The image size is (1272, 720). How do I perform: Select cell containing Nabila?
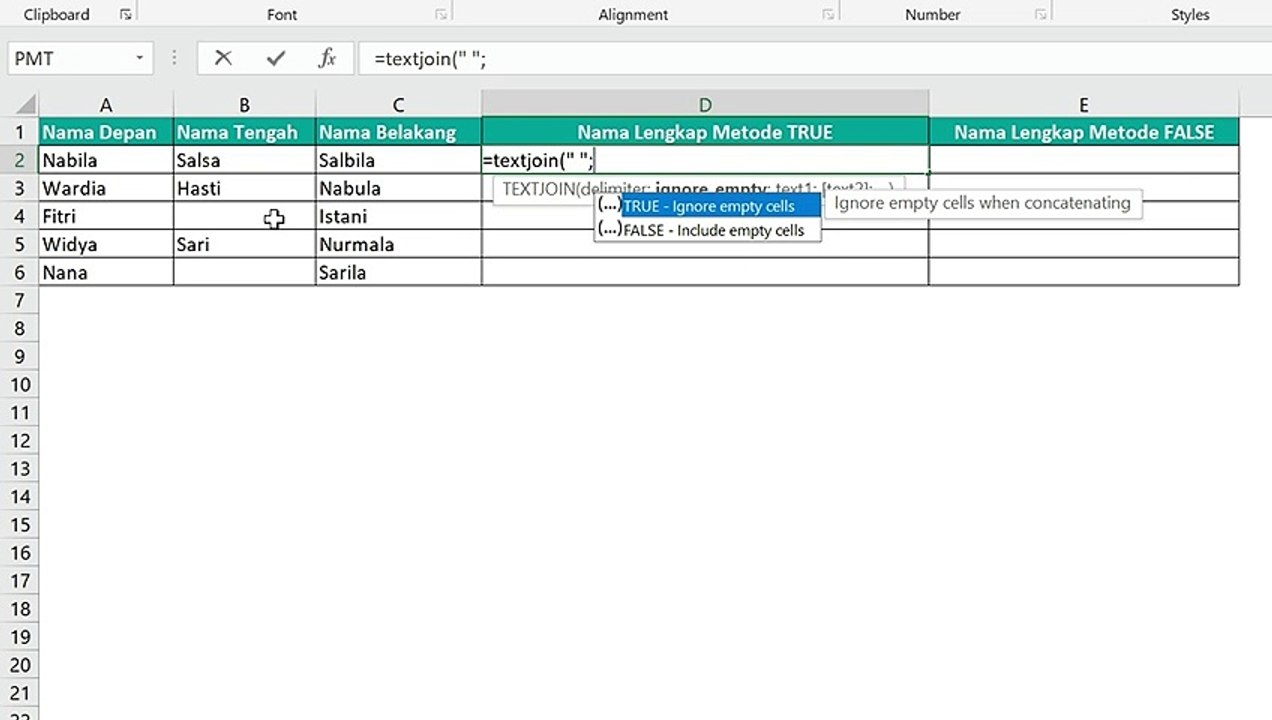pyautogui.click(x=106, y=160)
